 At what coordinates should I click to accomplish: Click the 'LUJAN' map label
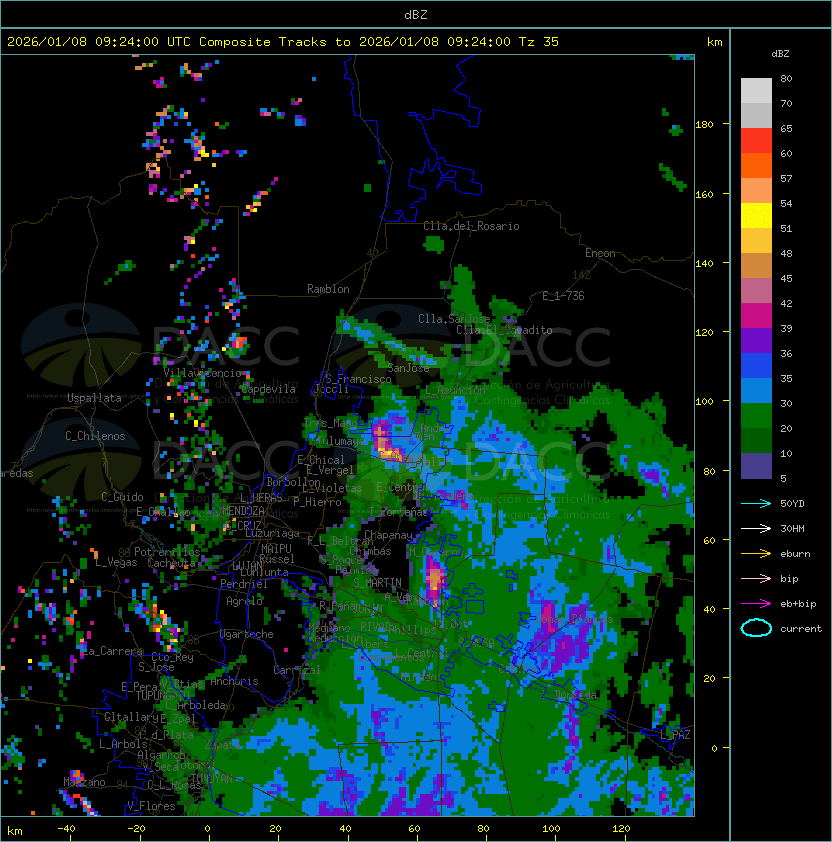point(248,566)
